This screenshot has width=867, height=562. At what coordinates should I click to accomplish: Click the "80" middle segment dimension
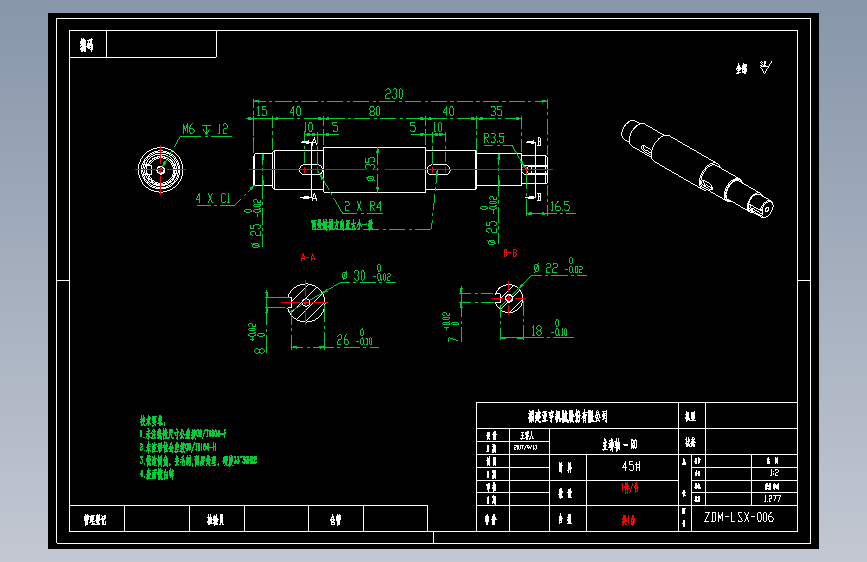(374, 111)
